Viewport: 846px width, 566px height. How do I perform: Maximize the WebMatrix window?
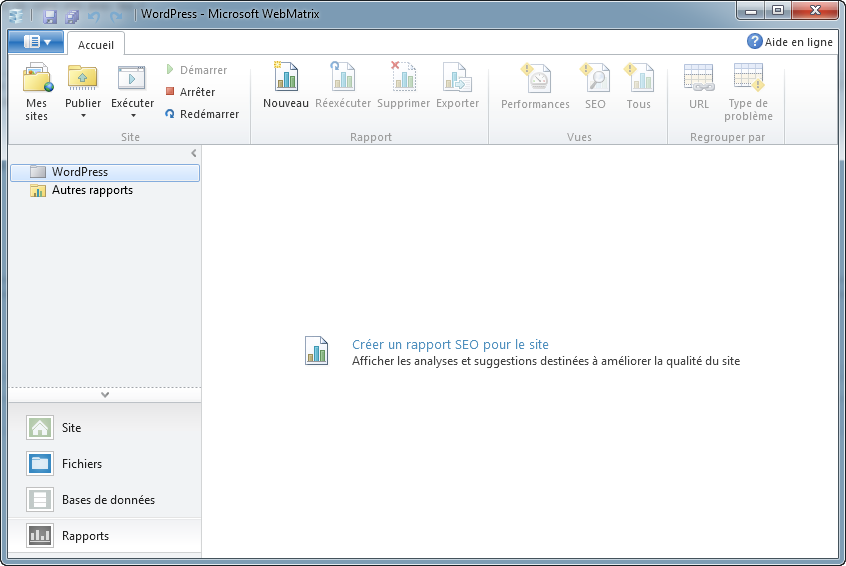click(x=777, y=11)
